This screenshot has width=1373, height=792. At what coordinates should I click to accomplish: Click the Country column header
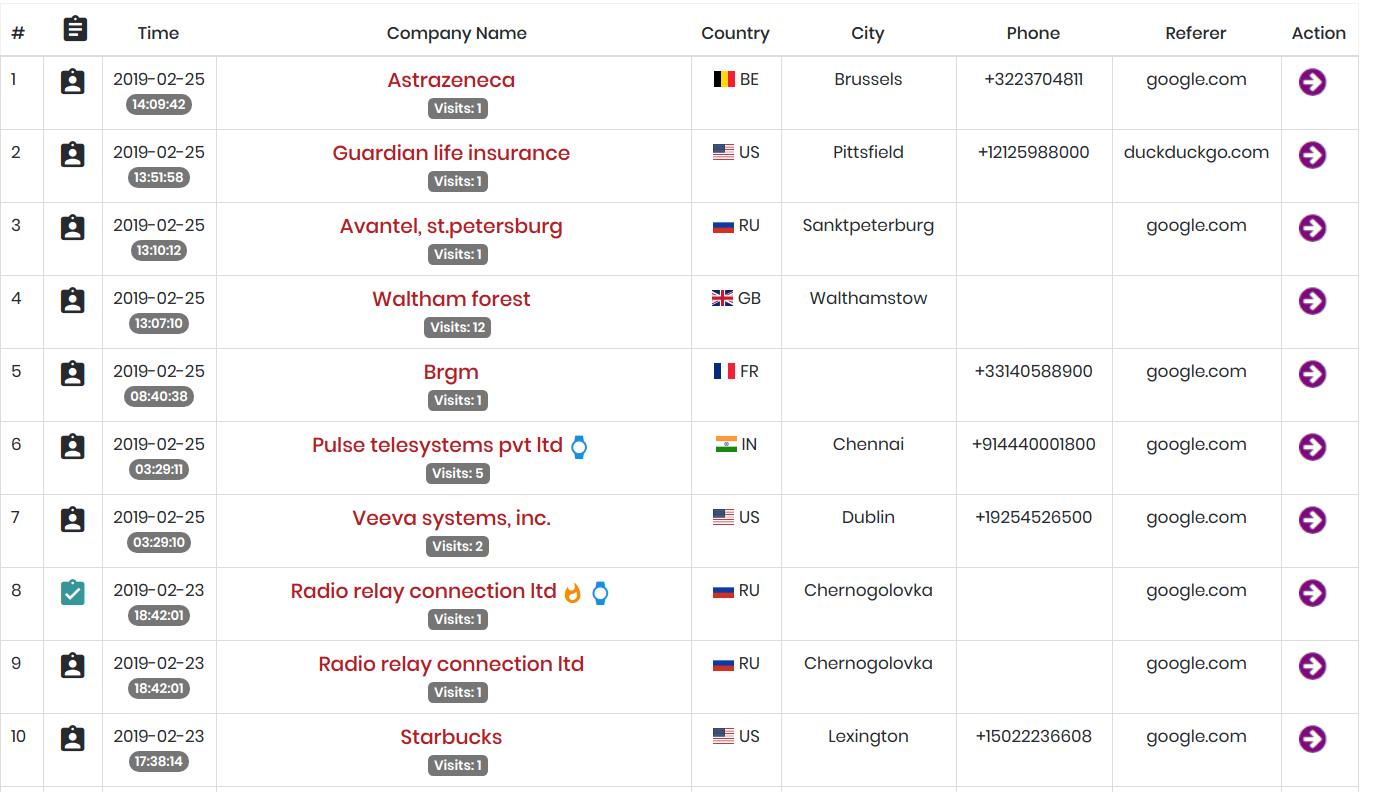coord(735,33)
